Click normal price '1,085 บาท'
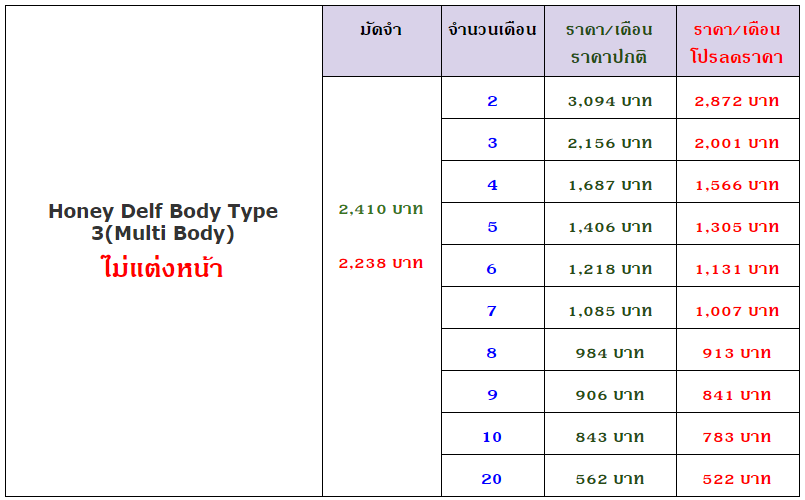 click(610, 311)
